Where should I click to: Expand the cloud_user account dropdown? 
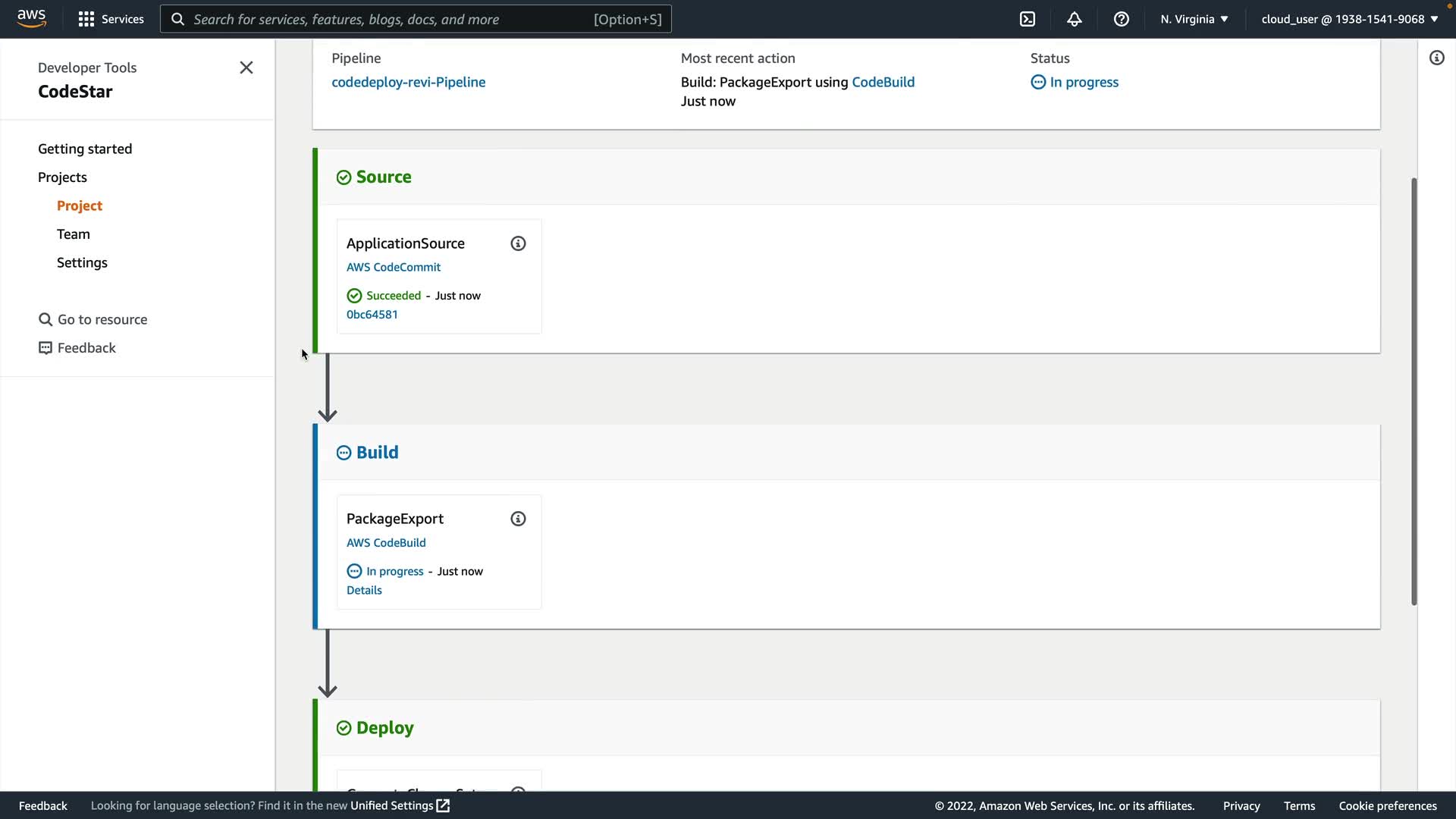(x=1350, y=19)
